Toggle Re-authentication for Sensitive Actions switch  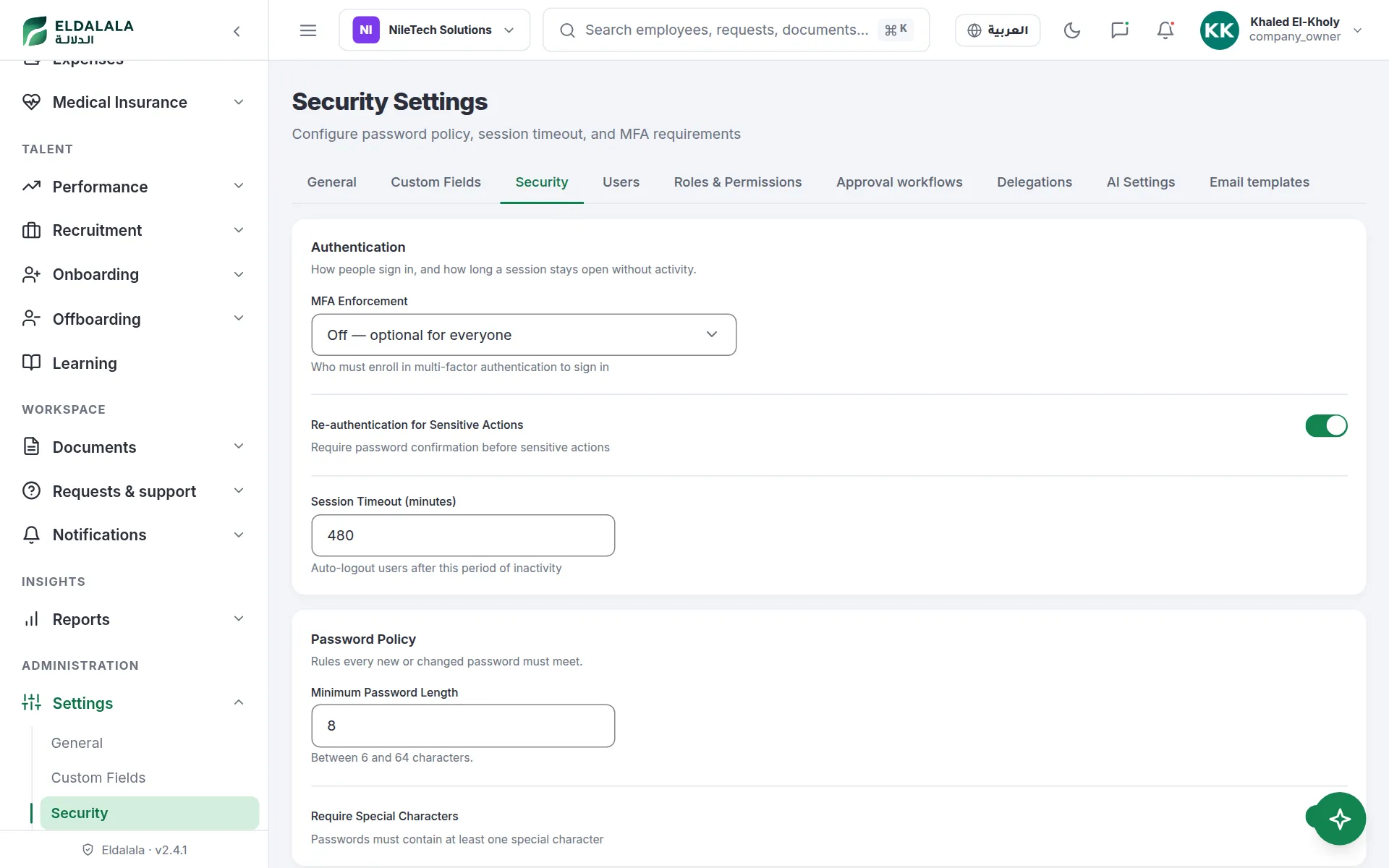(x=1326, y=425)
